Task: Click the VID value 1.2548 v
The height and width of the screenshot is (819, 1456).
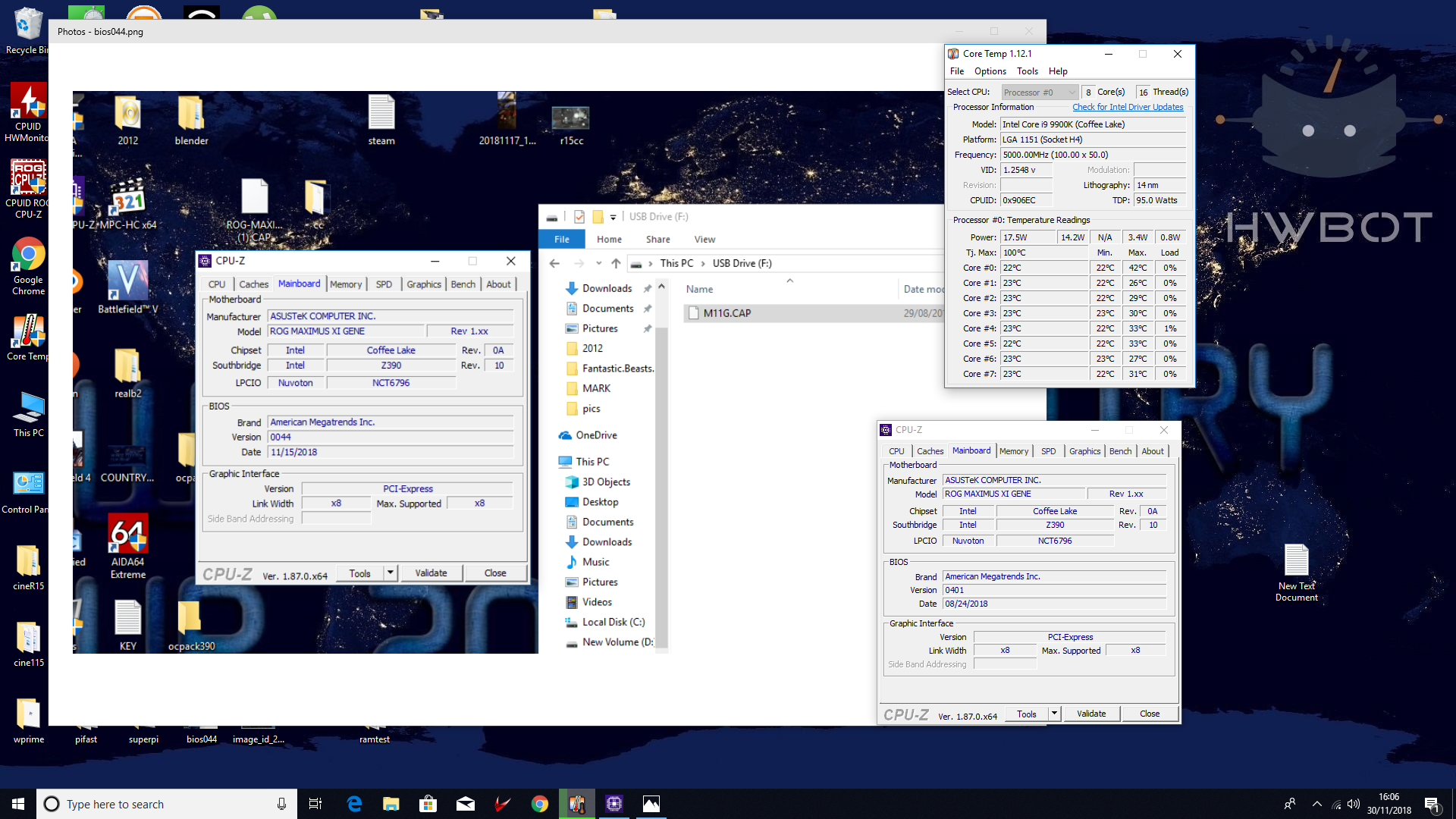Action: click(x=1026, y=170)
